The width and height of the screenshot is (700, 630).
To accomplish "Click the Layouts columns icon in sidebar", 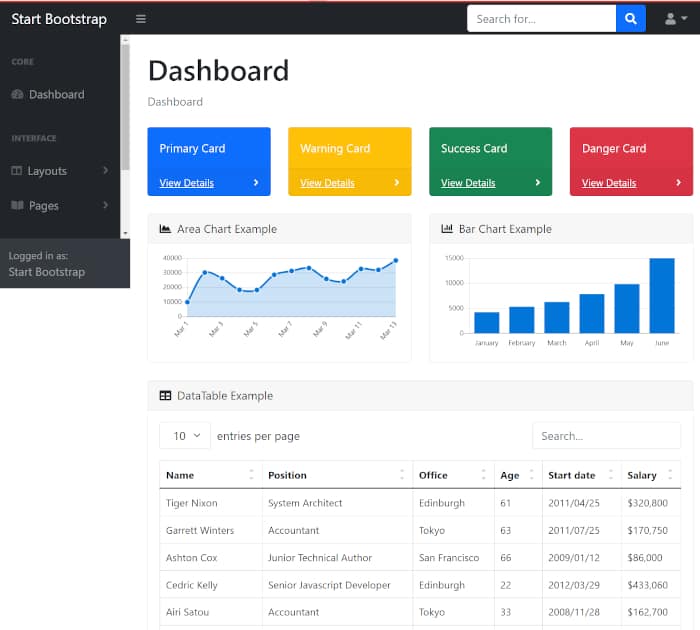I will (17, 171).
